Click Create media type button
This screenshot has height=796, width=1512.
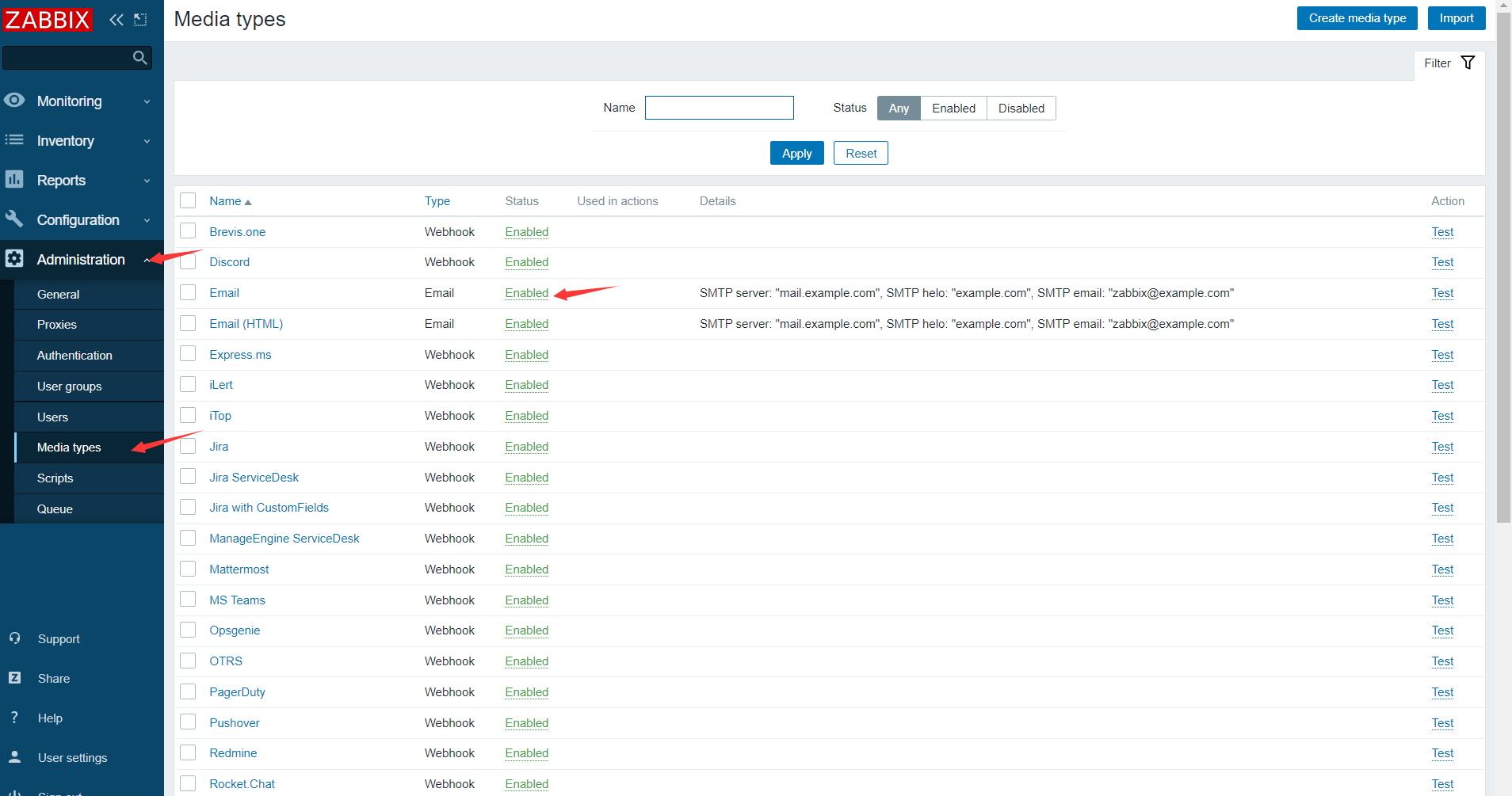point(1357,18)
